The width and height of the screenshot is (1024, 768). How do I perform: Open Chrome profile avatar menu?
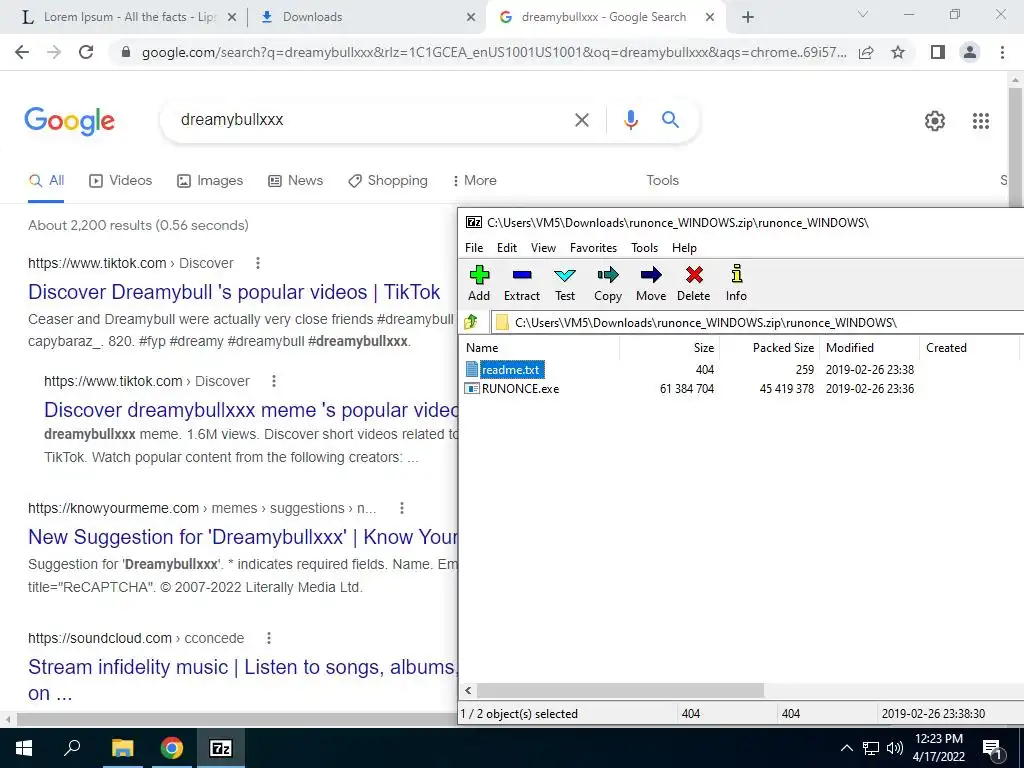(x=970, y=52)
